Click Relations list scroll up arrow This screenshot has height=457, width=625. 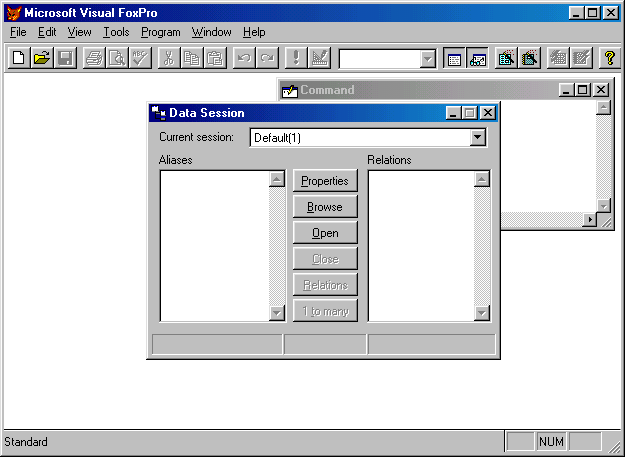pos(482,179)
